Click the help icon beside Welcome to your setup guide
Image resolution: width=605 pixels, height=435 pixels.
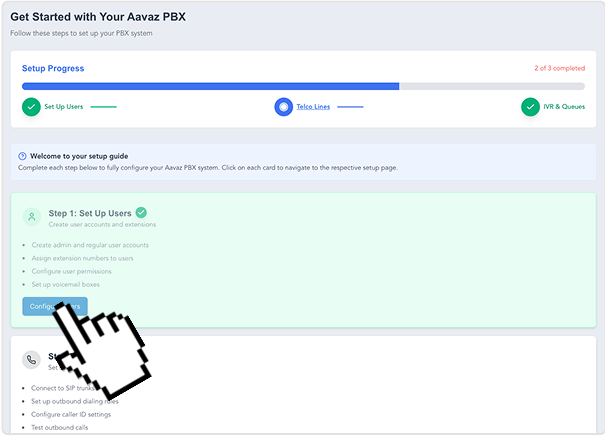coord(22,156)
